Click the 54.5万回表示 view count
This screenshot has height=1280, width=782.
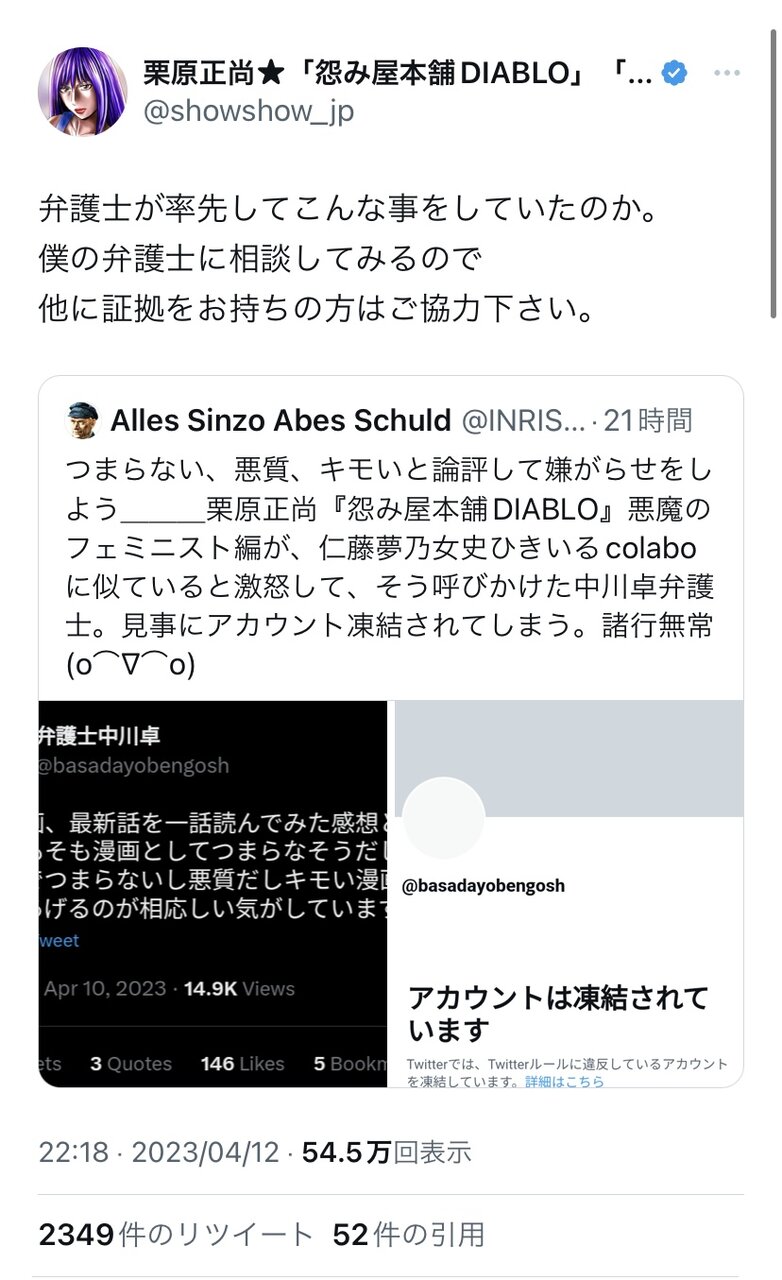[387, 1152]
